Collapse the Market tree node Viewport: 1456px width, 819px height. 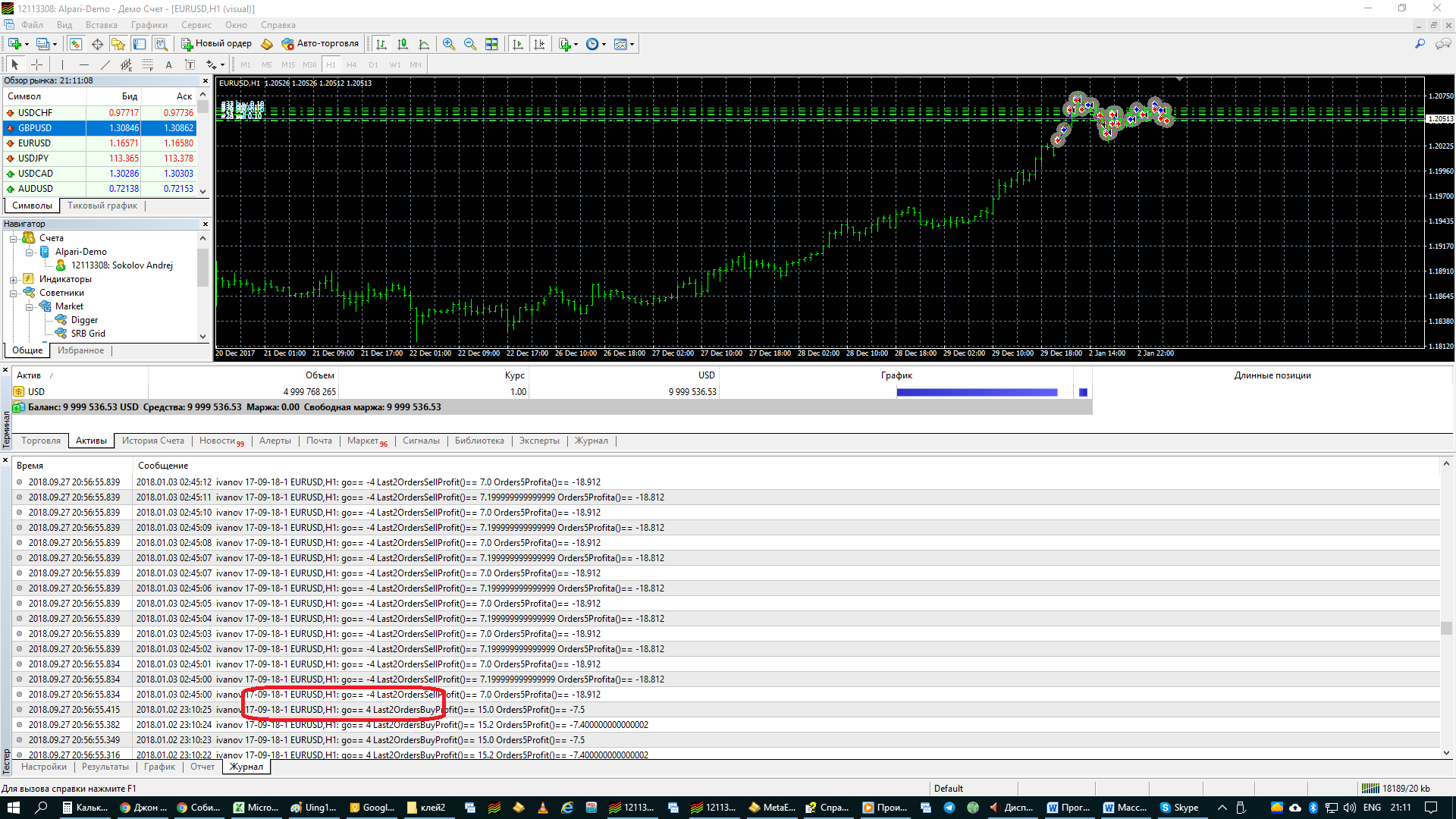(x=29, y=306)
